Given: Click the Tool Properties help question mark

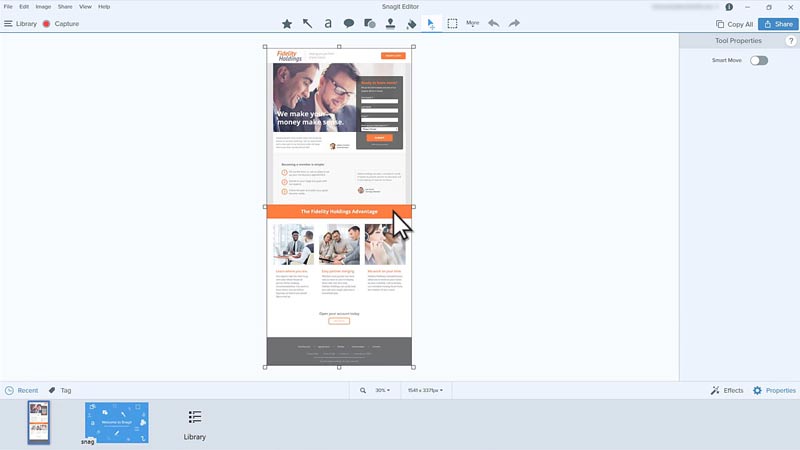Looking at the screenshot, I should point(790,41).
